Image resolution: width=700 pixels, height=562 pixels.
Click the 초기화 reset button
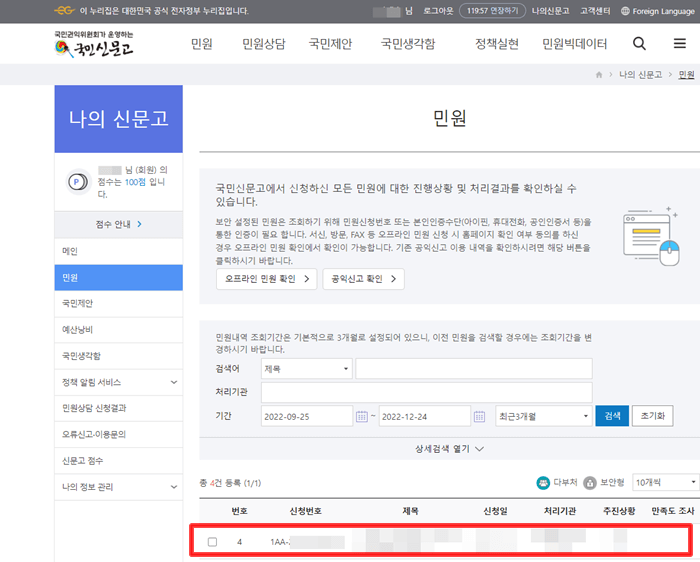click(x=653, y=416)
